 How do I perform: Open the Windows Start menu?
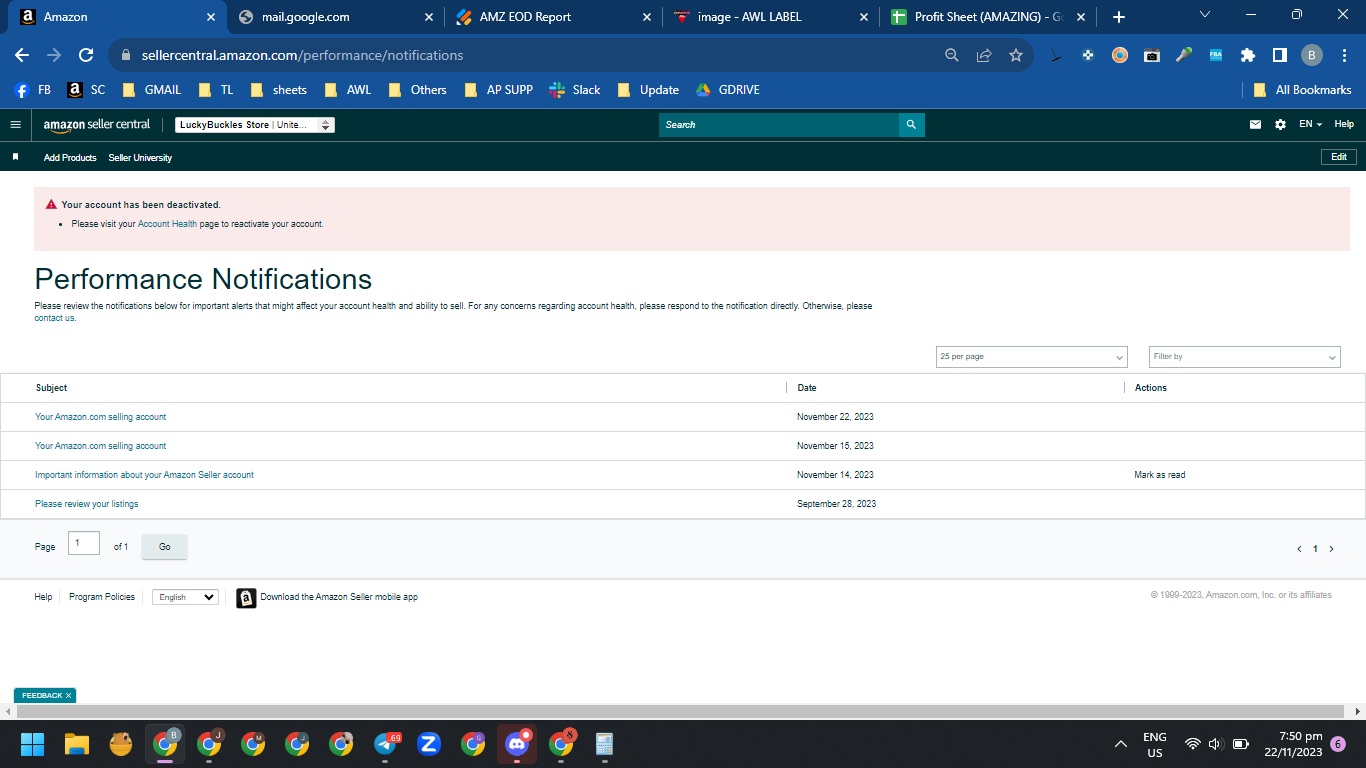click(33, 744)
